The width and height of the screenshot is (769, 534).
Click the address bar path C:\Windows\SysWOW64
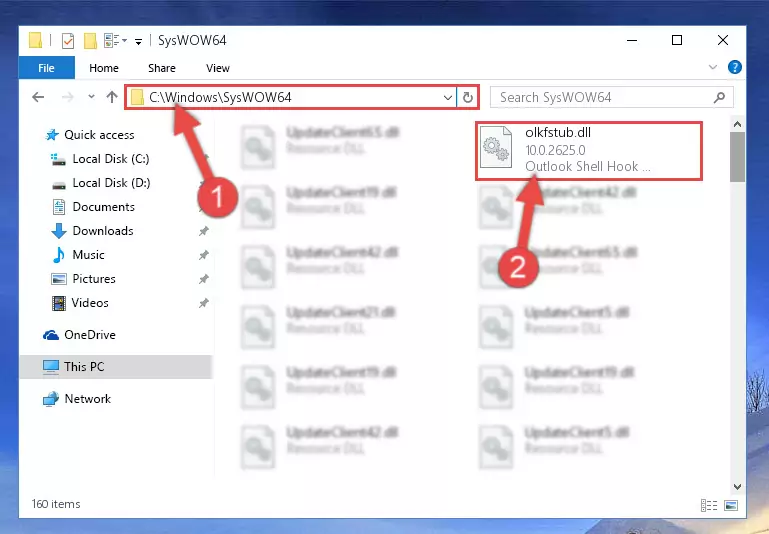[x=220, y=97]
